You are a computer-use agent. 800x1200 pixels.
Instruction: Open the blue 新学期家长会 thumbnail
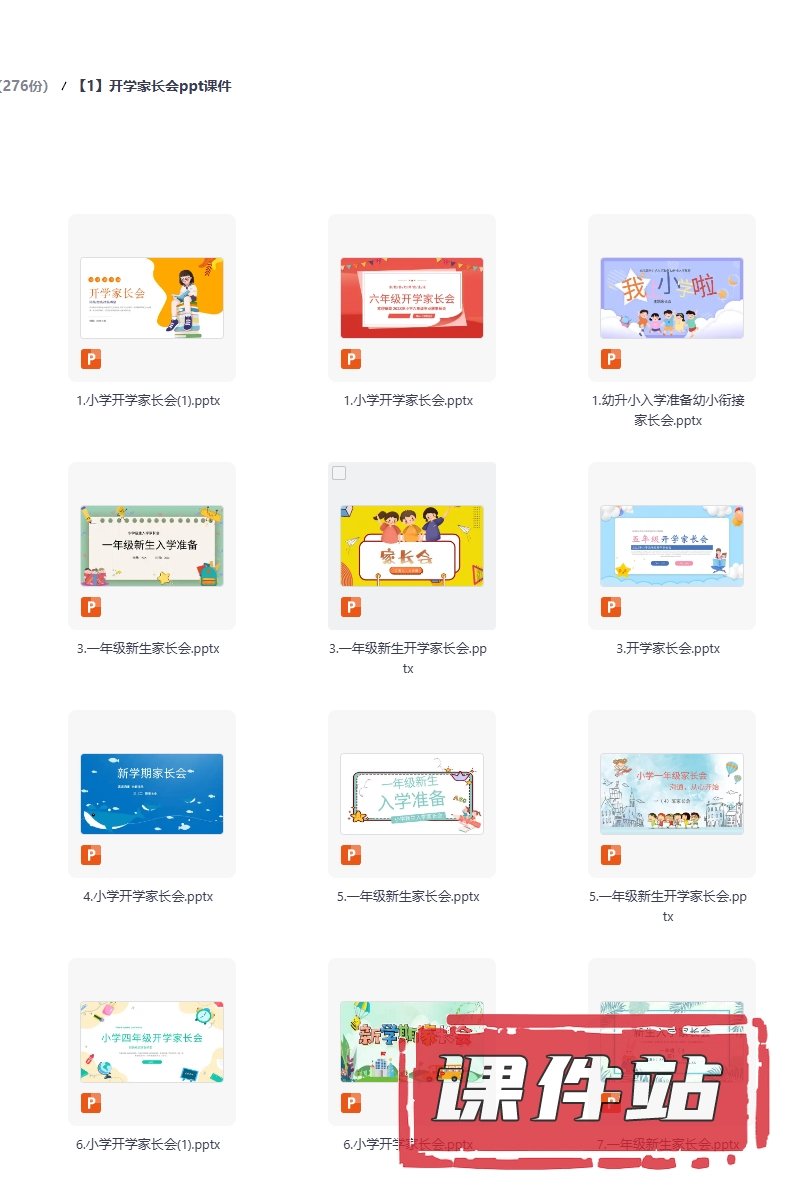[x=152, y=794]
